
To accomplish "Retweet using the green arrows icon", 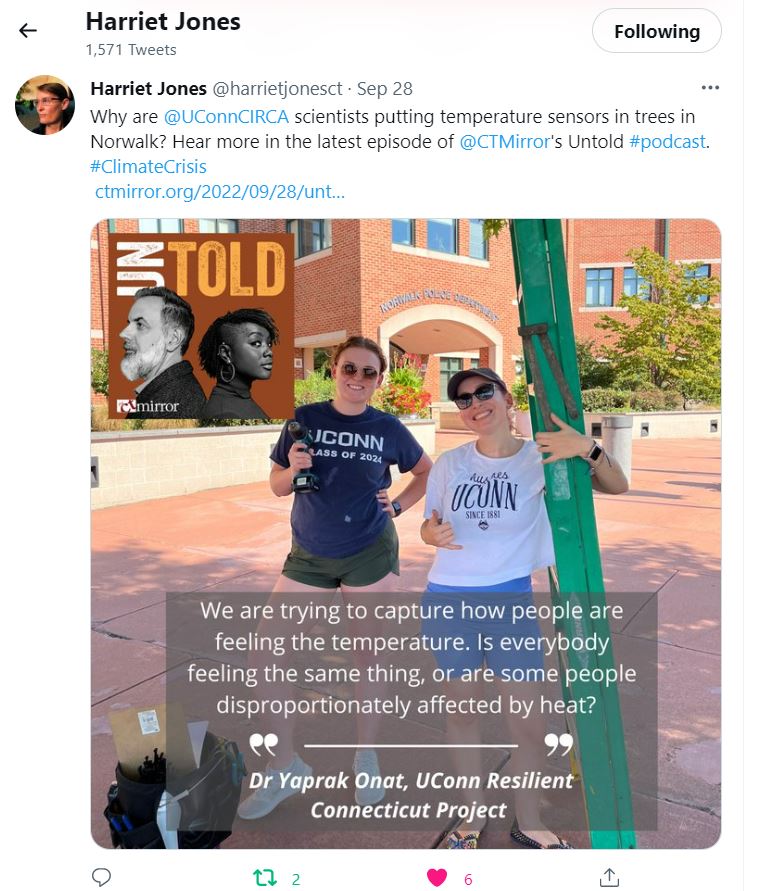I will tap(264, 877).
